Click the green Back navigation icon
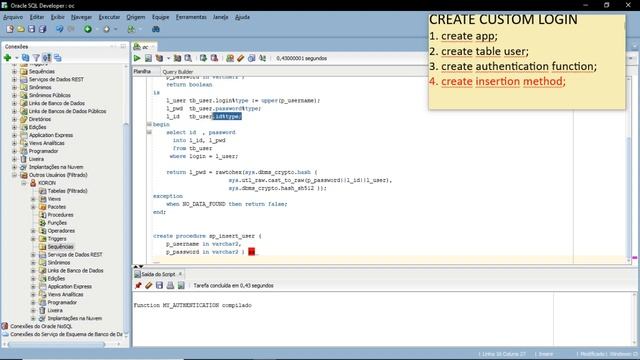 (88, 29)
